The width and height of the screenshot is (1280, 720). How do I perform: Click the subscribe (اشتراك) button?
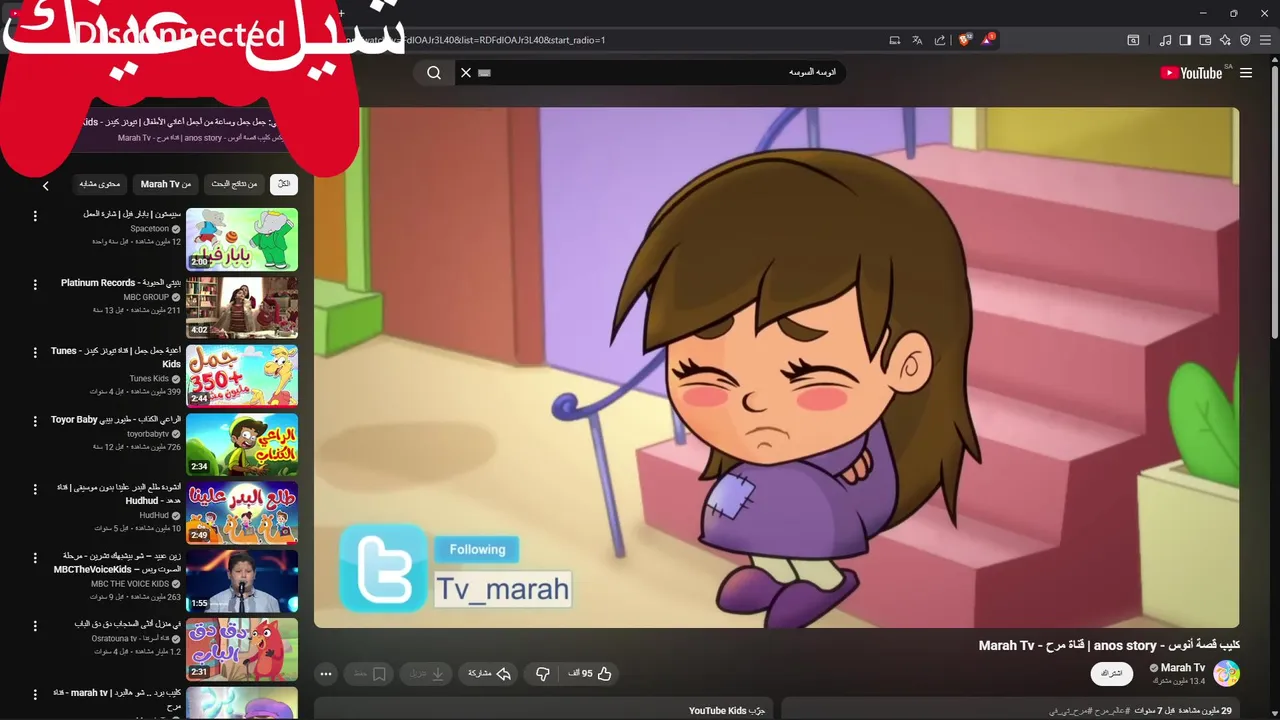tap(1111, 673)
